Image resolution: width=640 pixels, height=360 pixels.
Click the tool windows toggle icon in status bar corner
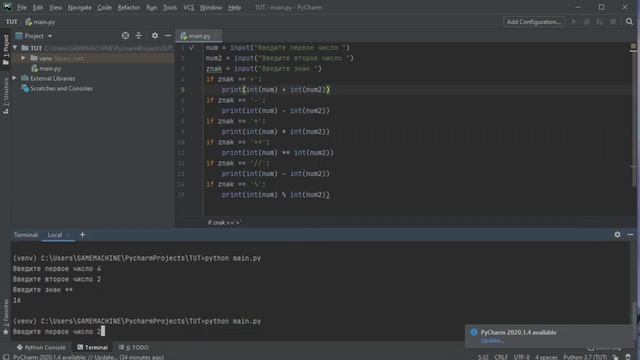click(x=6, y=357)
